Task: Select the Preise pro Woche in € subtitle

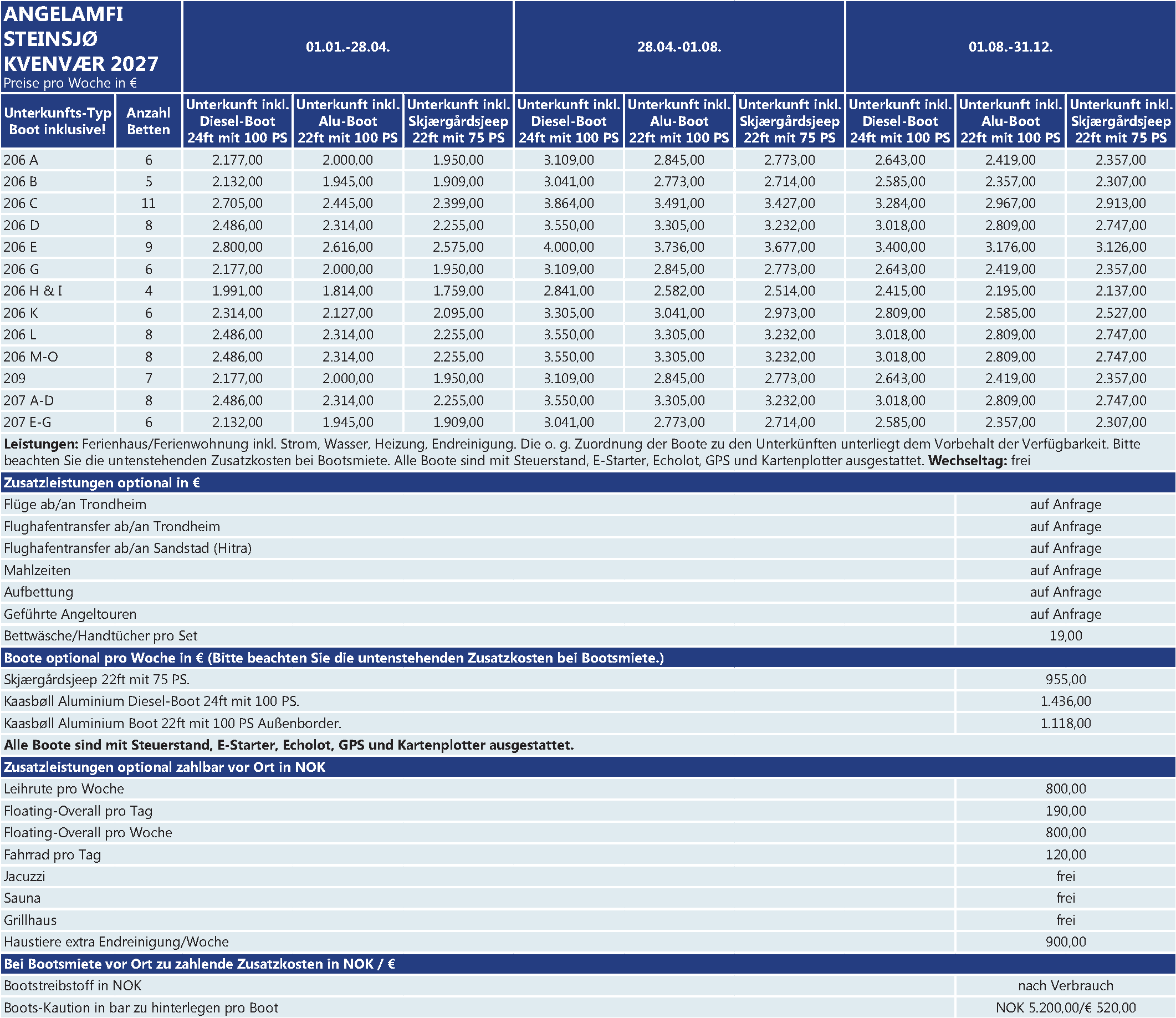Action: coord(70,83)
